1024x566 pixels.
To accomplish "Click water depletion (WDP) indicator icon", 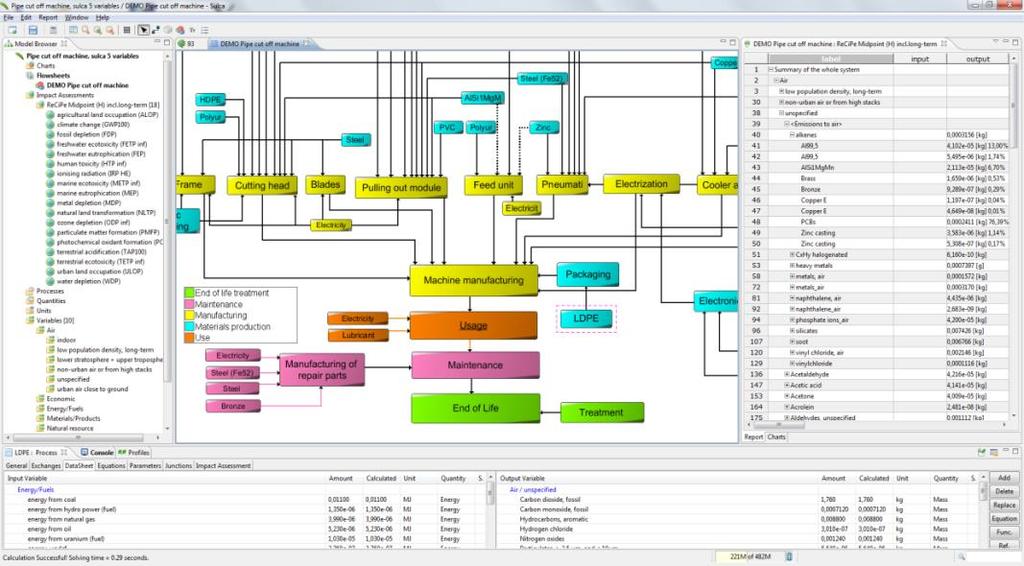I will (x=50, y=281).
